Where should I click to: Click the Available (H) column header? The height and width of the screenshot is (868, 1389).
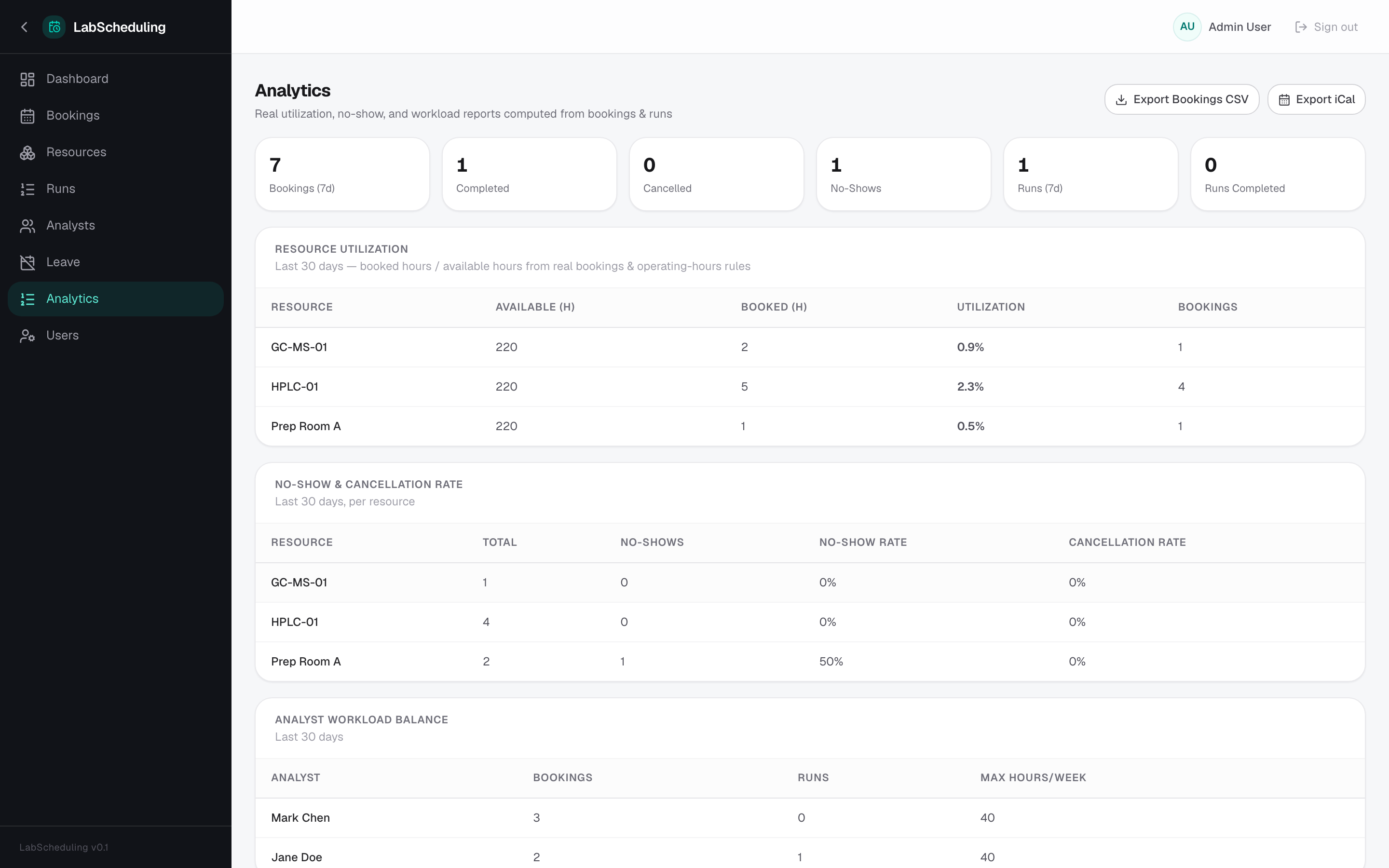click(535, 307)
